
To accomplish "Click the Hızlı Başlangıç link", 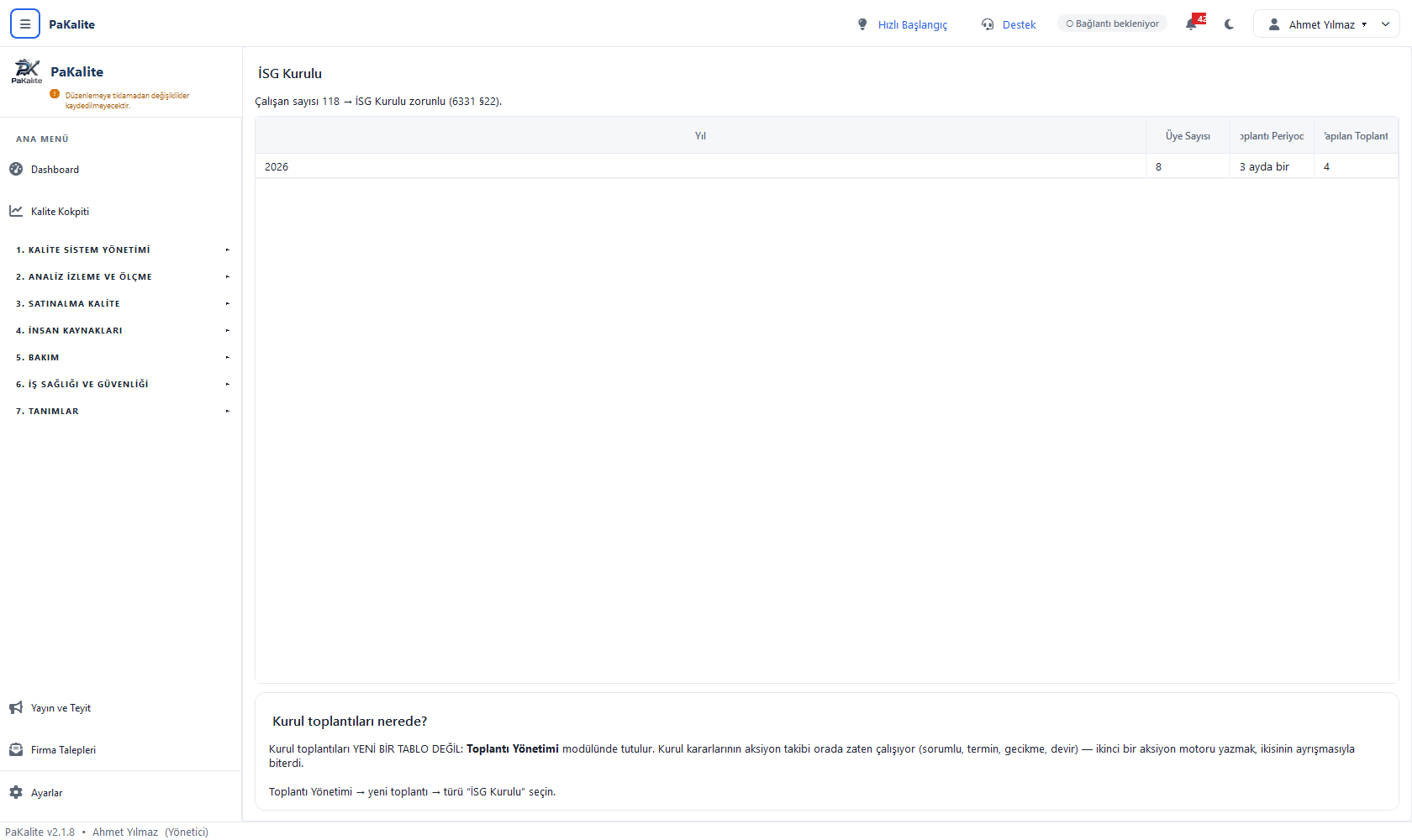I will 912,24.
